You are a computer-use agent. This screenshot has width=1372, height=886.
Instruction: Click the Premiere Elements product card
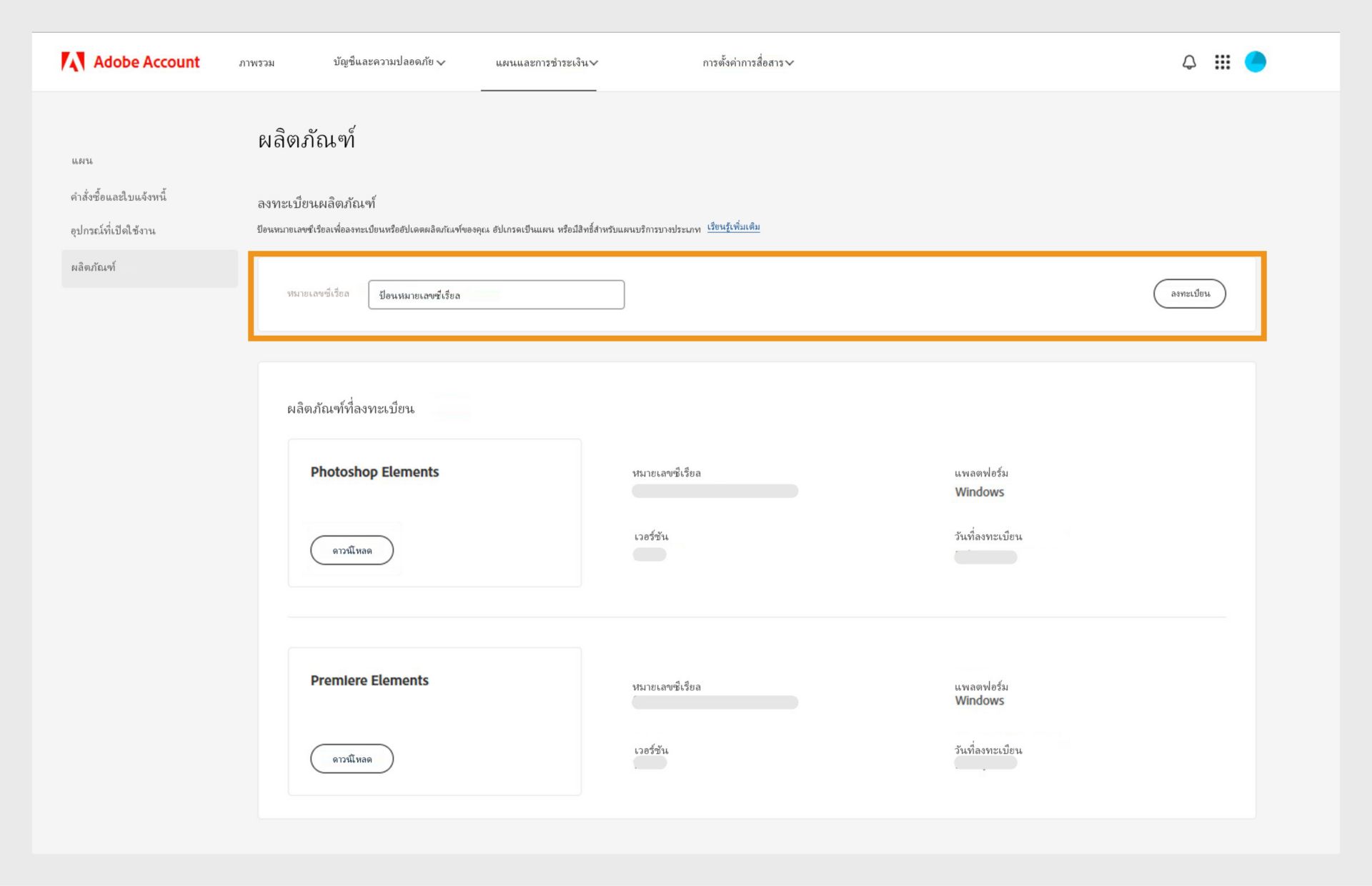pyautogui.click(x=434, y=721)
